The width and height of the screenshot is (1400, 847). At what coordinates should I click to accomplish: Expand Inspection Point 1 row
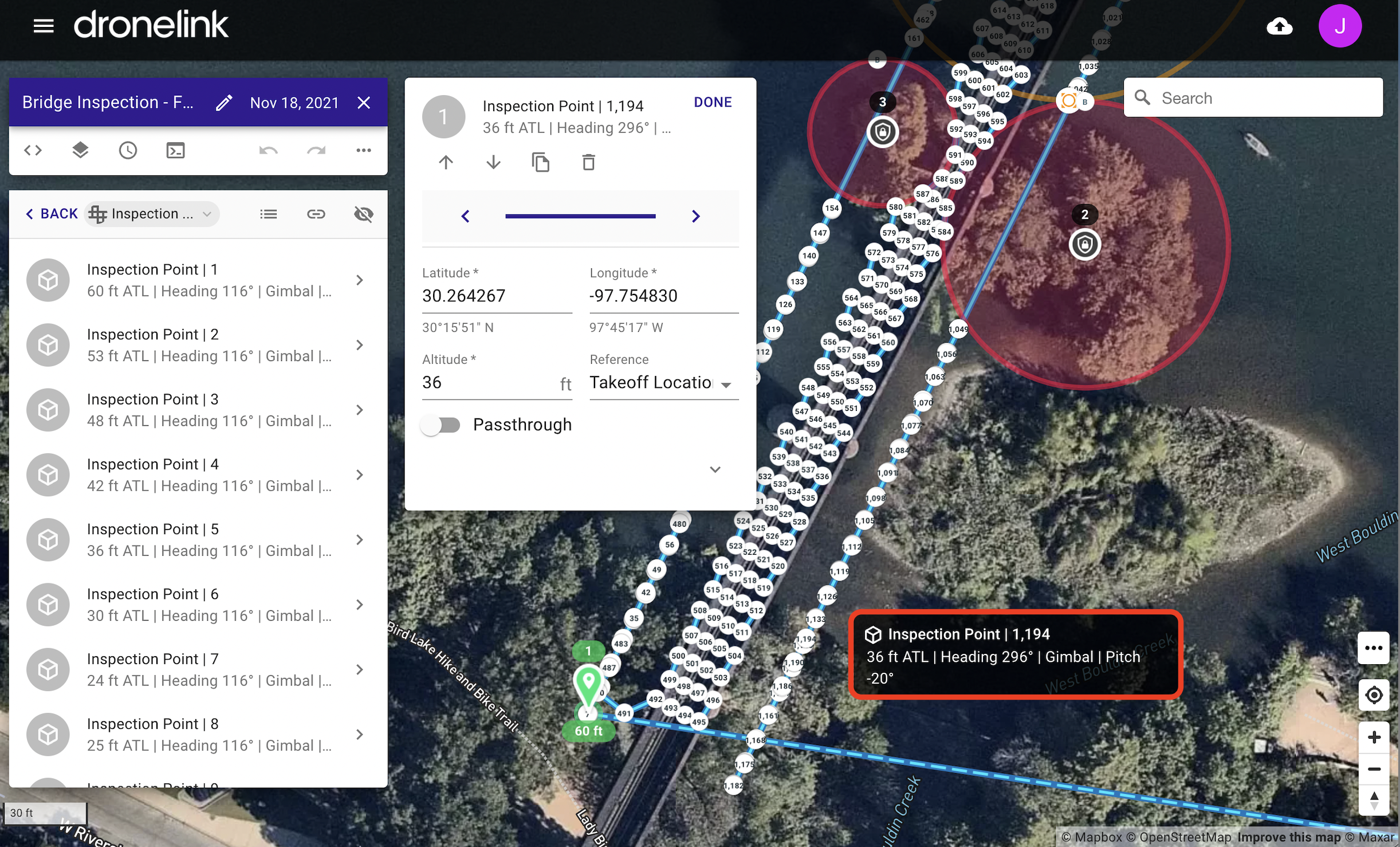360,280
